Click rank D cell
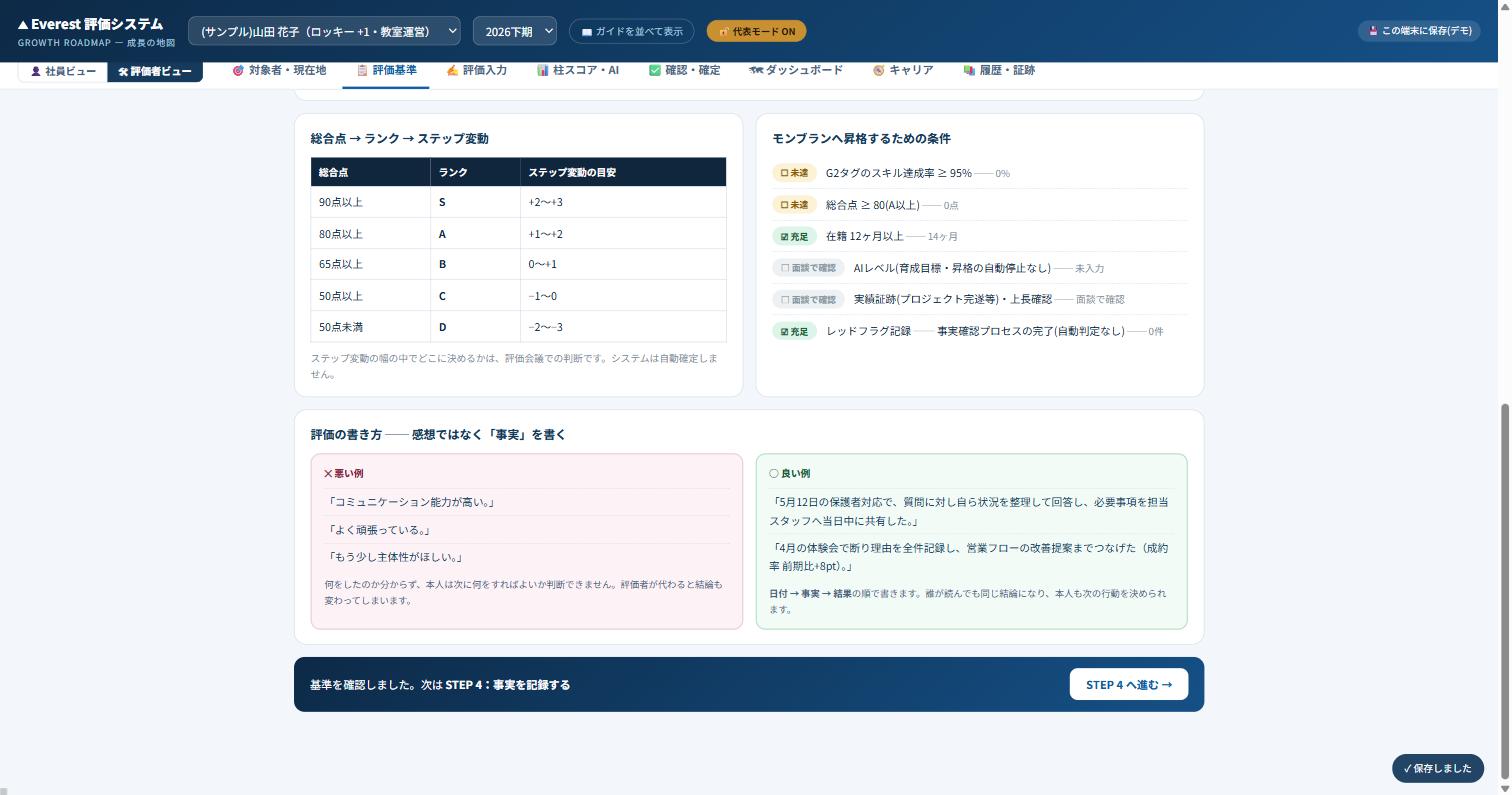The width and height of the screenshot is (1512, 795). tap(476, 327)
